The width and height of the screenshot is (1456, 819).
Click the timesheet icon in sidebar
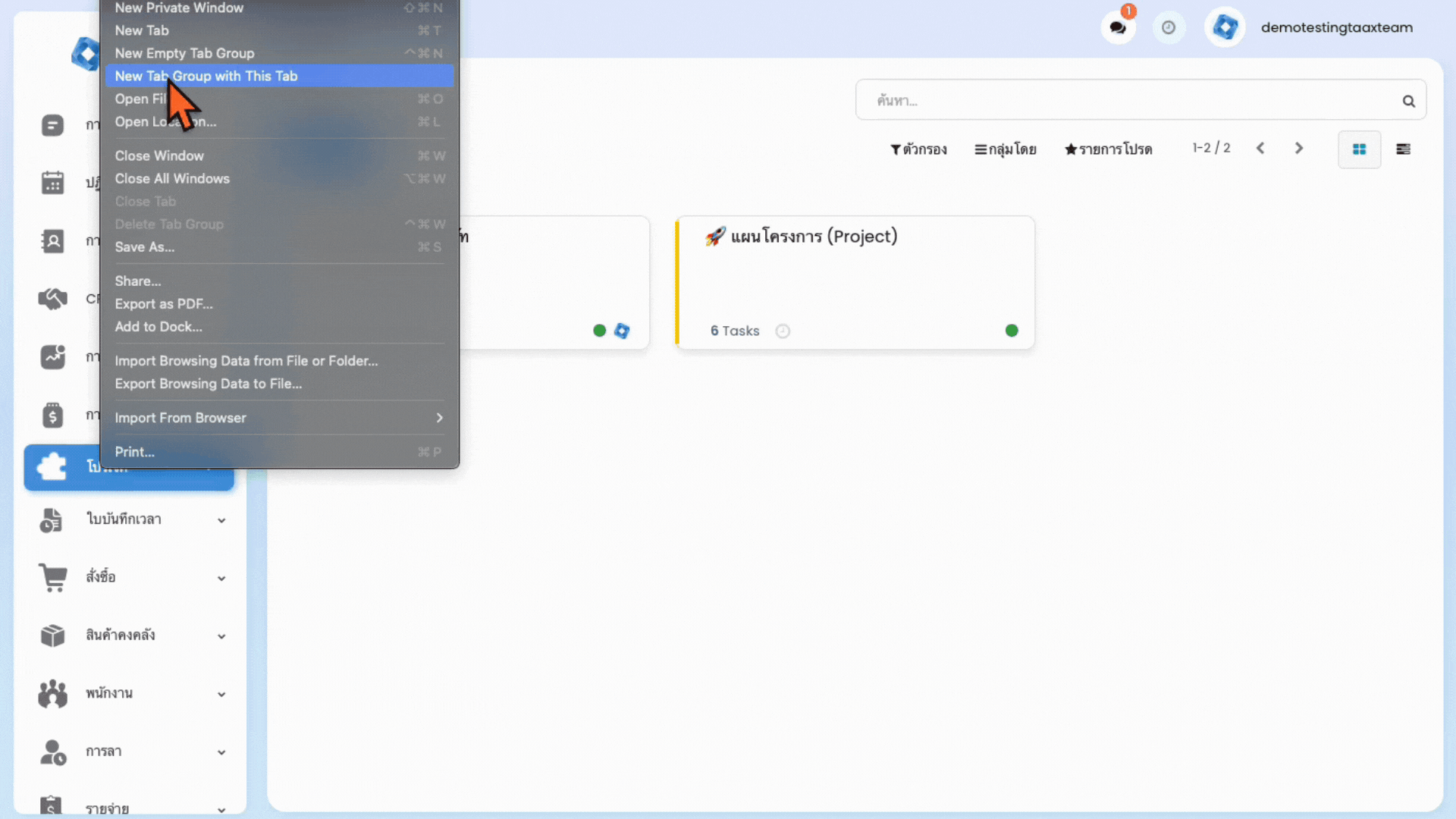(51, 519)
